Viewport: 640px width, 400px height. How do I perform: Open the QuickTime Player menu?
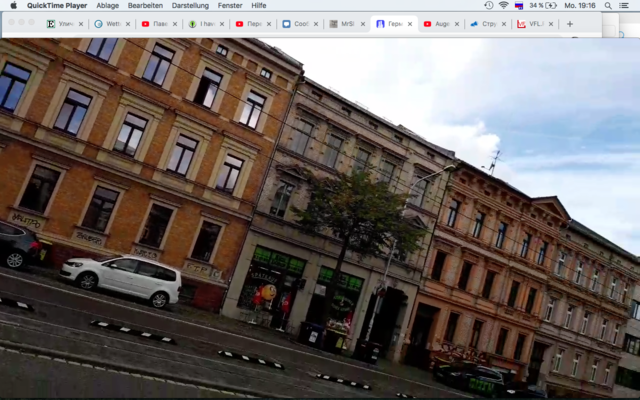coord(57,5)
